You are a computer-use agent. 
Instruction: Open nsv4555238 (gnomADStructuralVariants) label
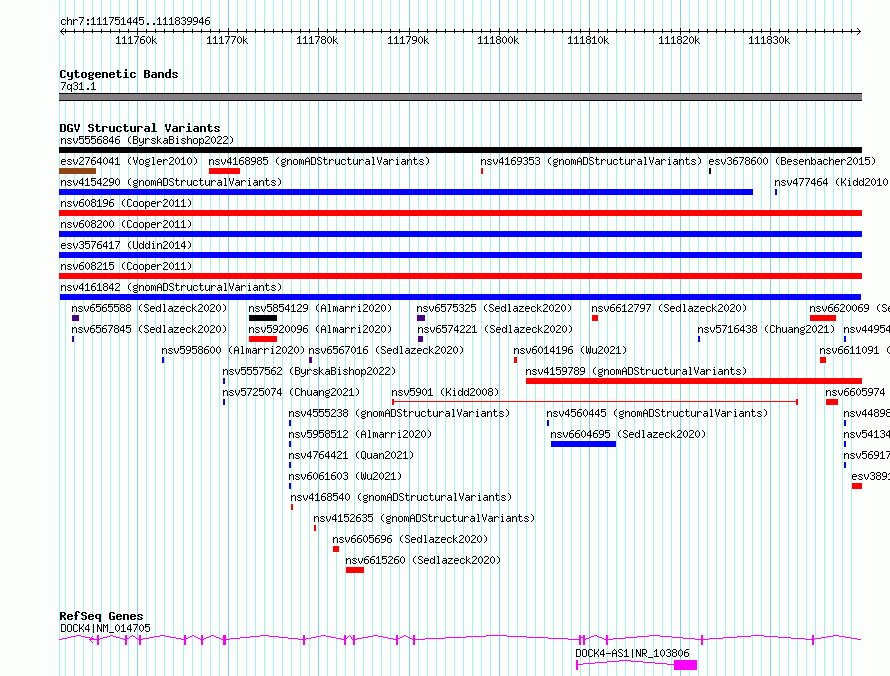399,413
